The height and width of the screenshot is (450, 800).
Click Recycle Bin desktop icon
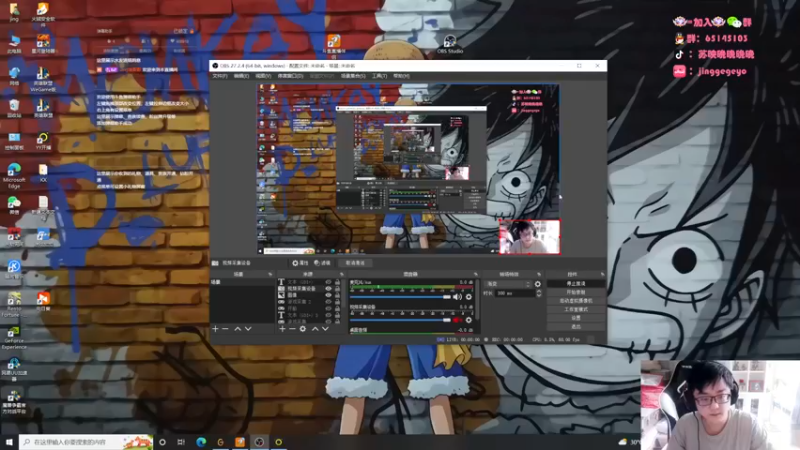tap(14, 108)
